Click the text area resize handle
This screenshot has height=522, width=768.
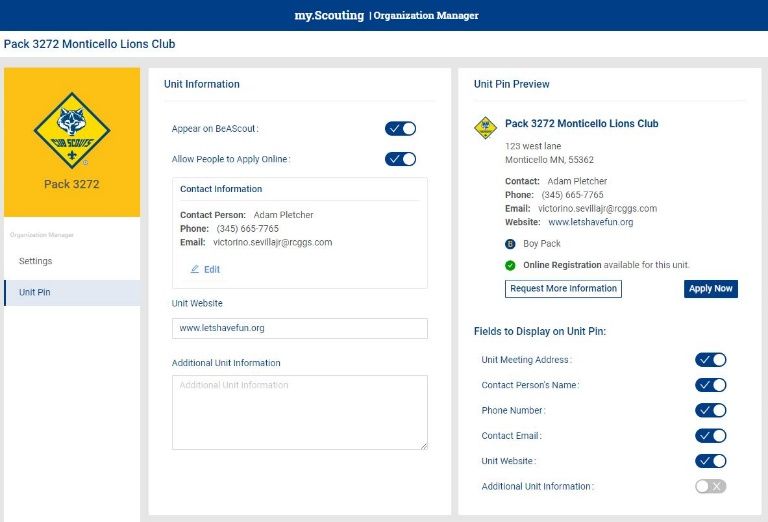pyautogui.click(x=424, y=446)
